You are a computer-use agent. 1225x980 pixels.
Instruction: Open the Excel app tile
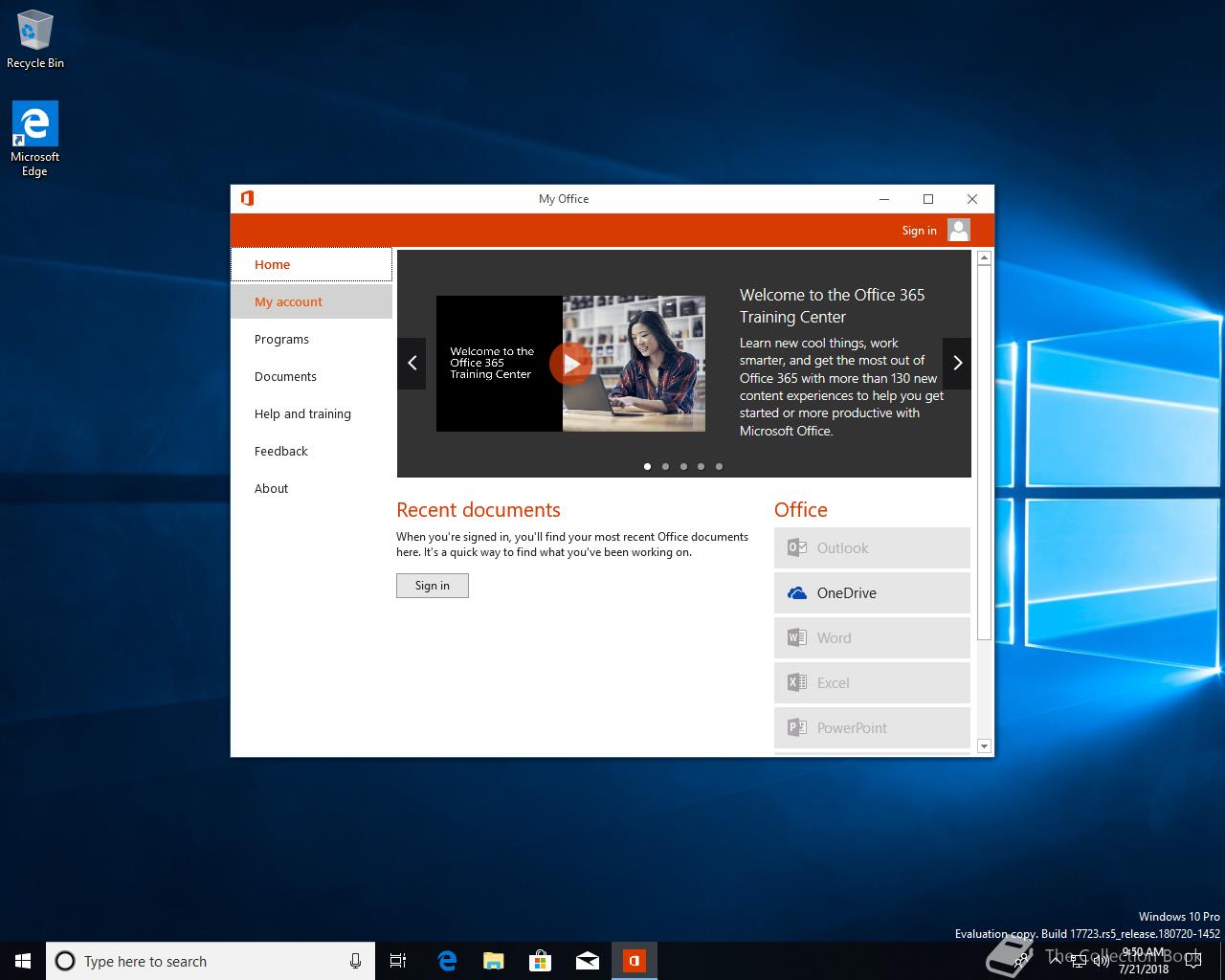coord(872,683)
